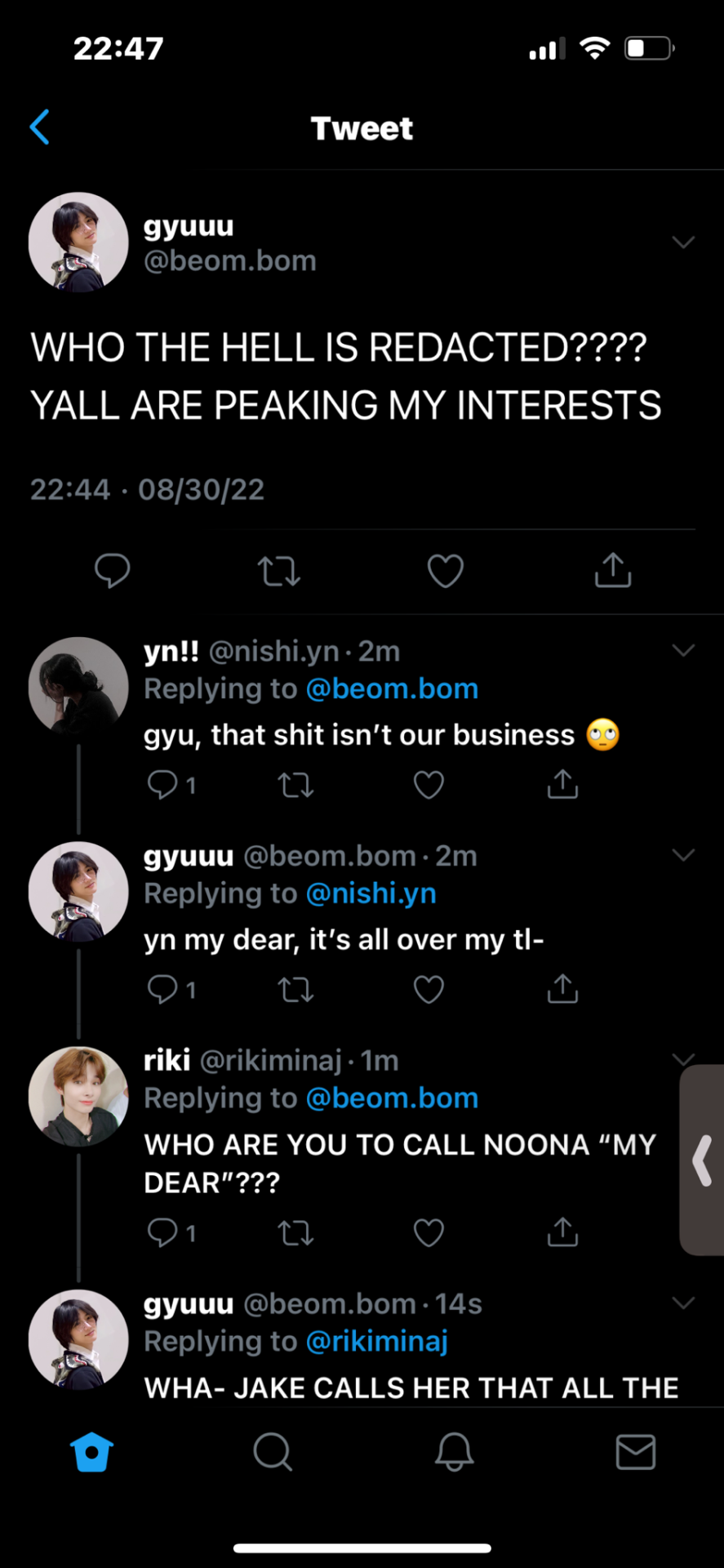The image size is (724, 1568).
Task: Open the Messages envelope tab
Action: pos(635,1452)
